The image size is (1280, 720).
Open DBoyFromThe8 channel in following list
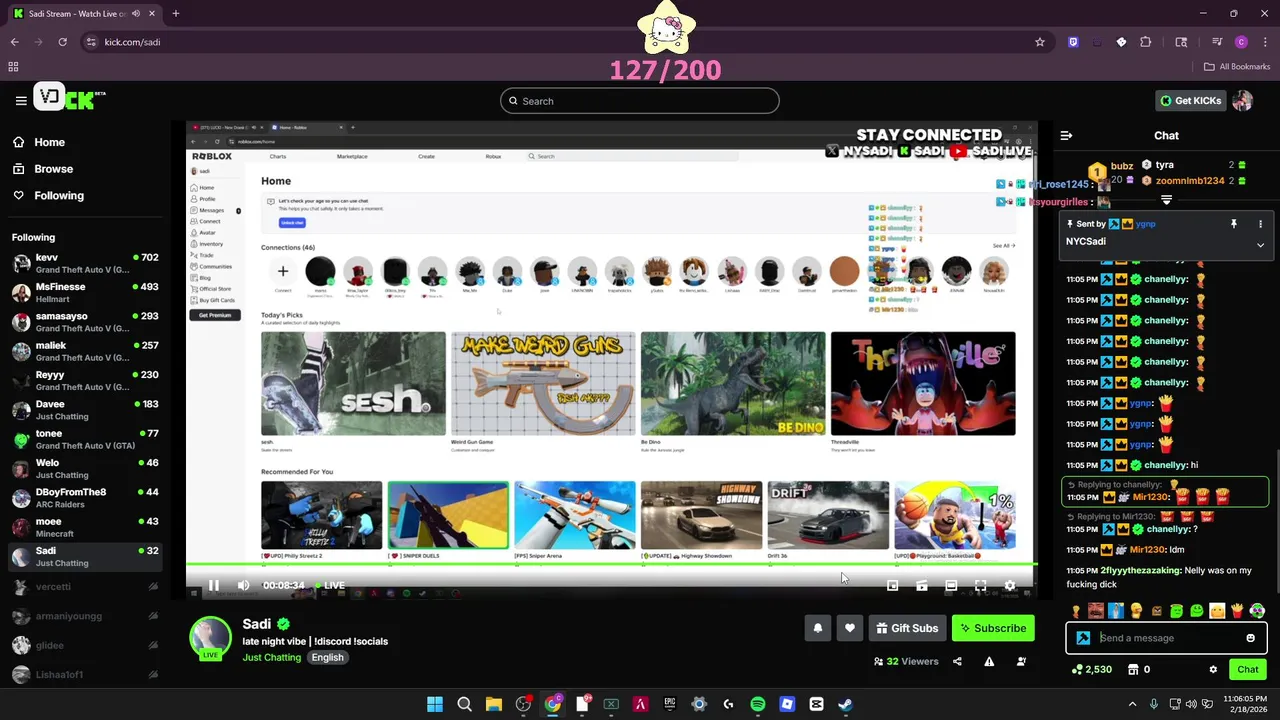(85, 498)
